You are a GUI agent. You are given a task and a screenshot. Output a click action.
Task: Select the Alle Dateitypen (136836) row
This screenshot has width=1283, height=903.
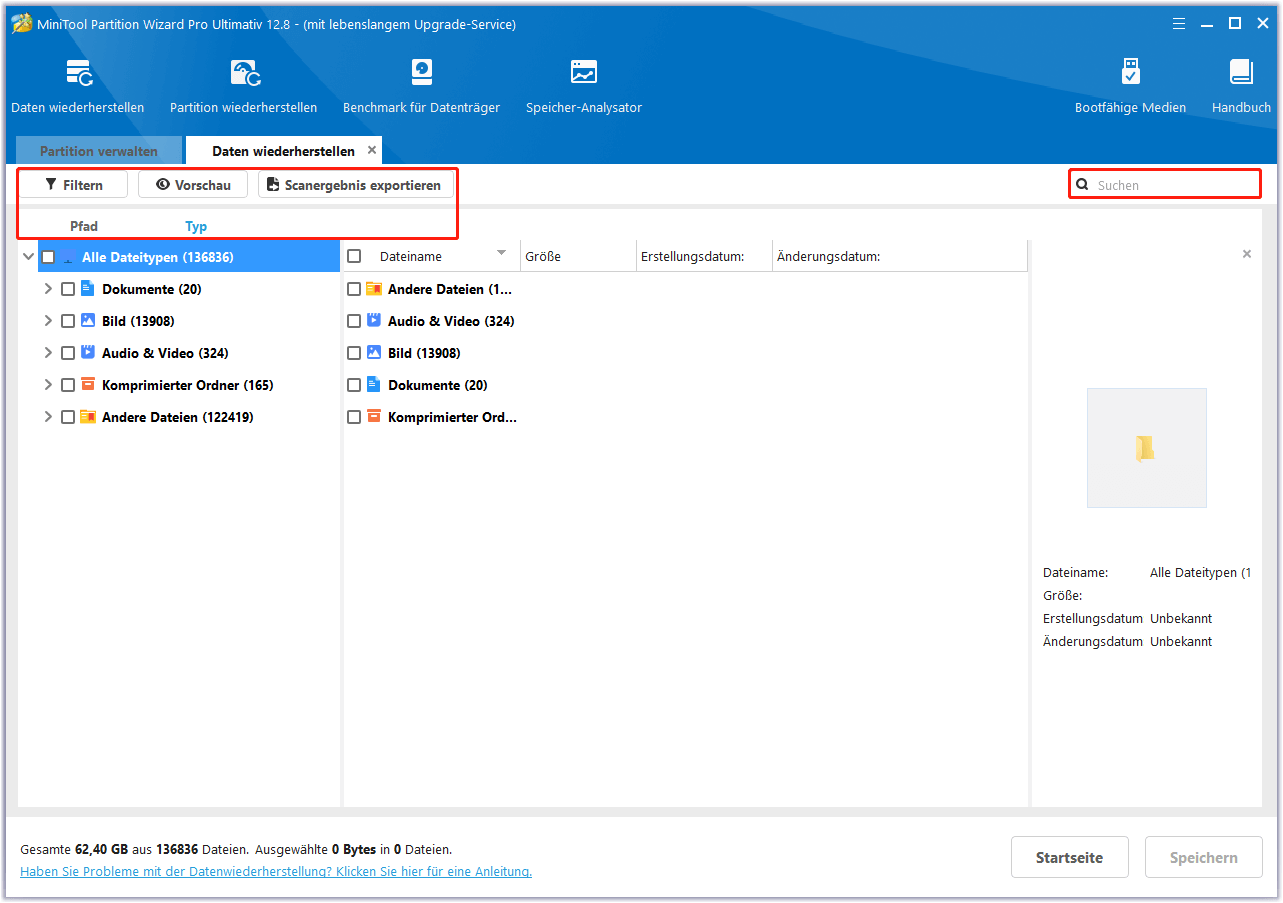pyautogui.click(x=189, y=257)
